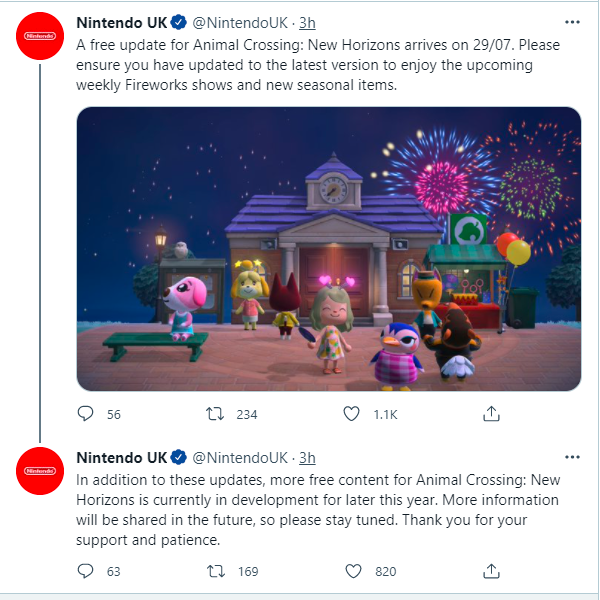
Task: Open the Animal Crossing fireworks image
Action: pos(329,249)
